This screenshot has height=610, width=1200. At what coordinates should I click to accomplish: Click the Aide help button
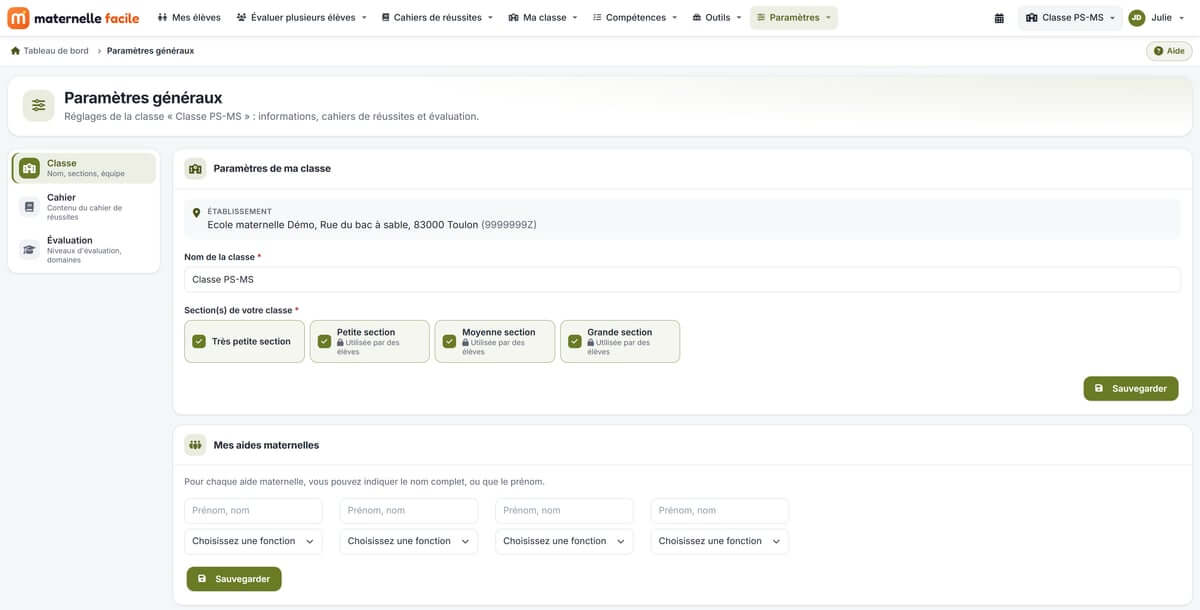point(1169,51)
